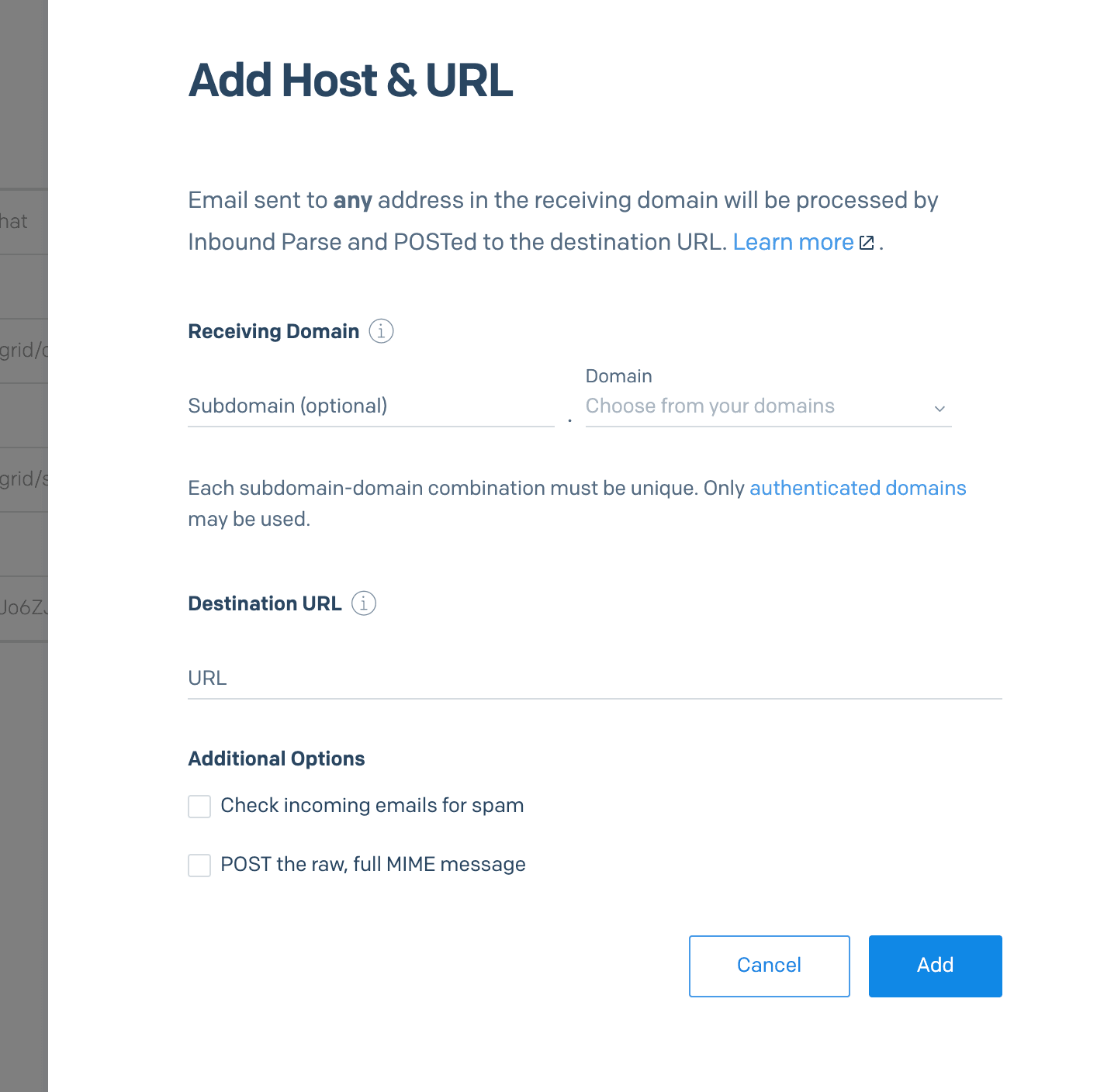Image resolution: width=1097 pixels, height=1092 pixels.
Task: Open the authenticated domains link
Action: point(857,488)
